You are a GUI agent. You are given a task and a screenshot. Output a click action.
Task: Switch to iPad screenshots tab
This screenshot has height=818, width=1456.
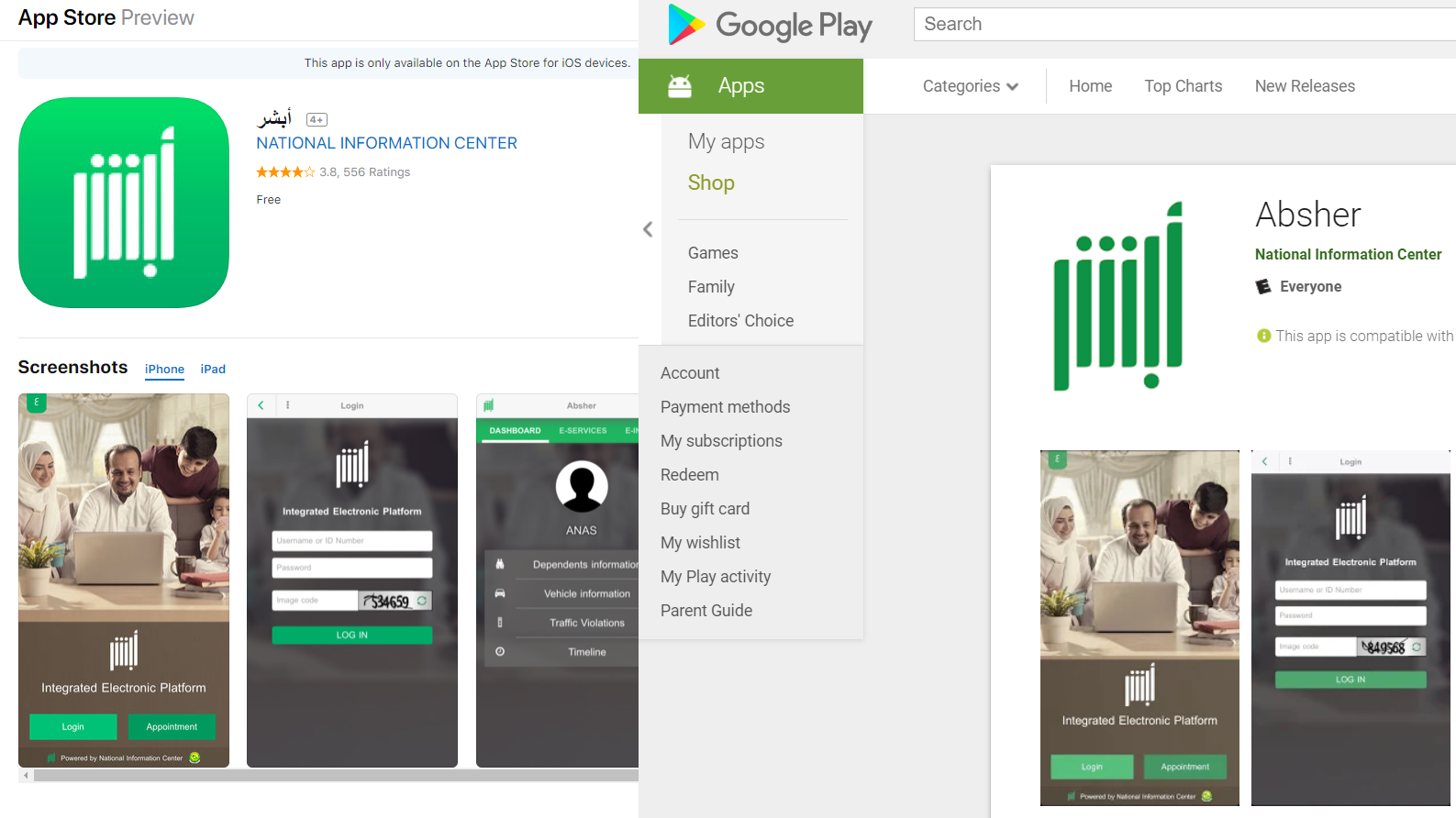pos(213,370)
